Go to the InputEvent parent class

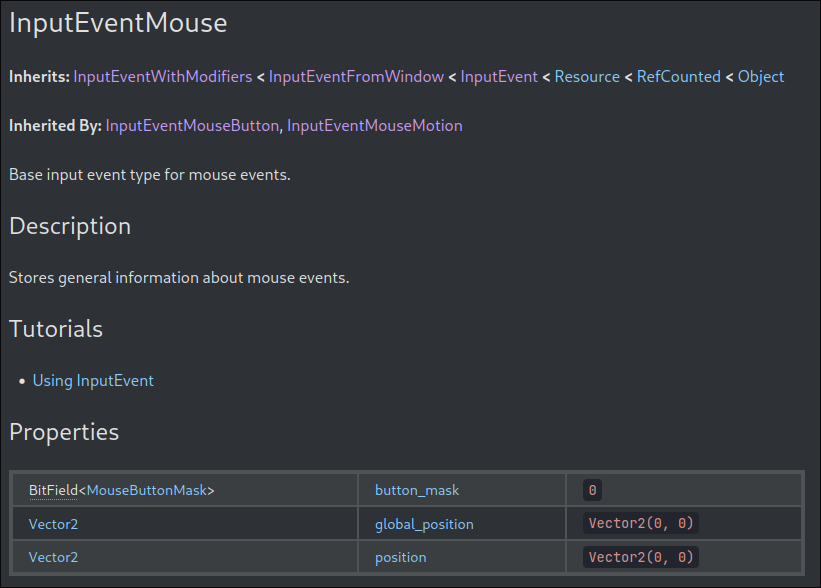[x=499, y=77]
